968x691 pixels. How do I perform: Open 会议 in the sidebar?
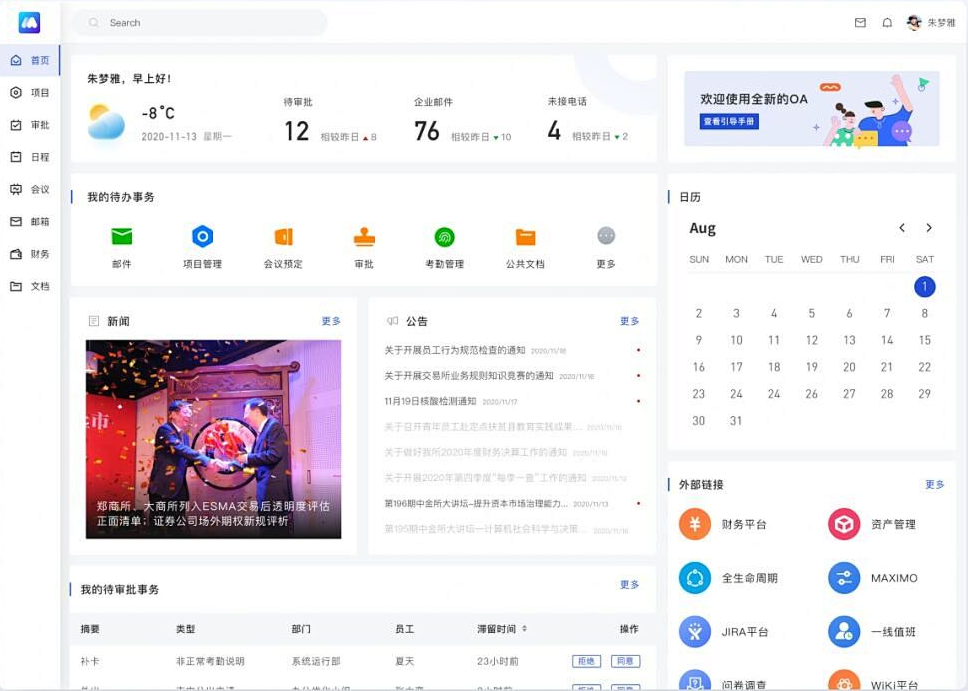click(x=30, y=189)
